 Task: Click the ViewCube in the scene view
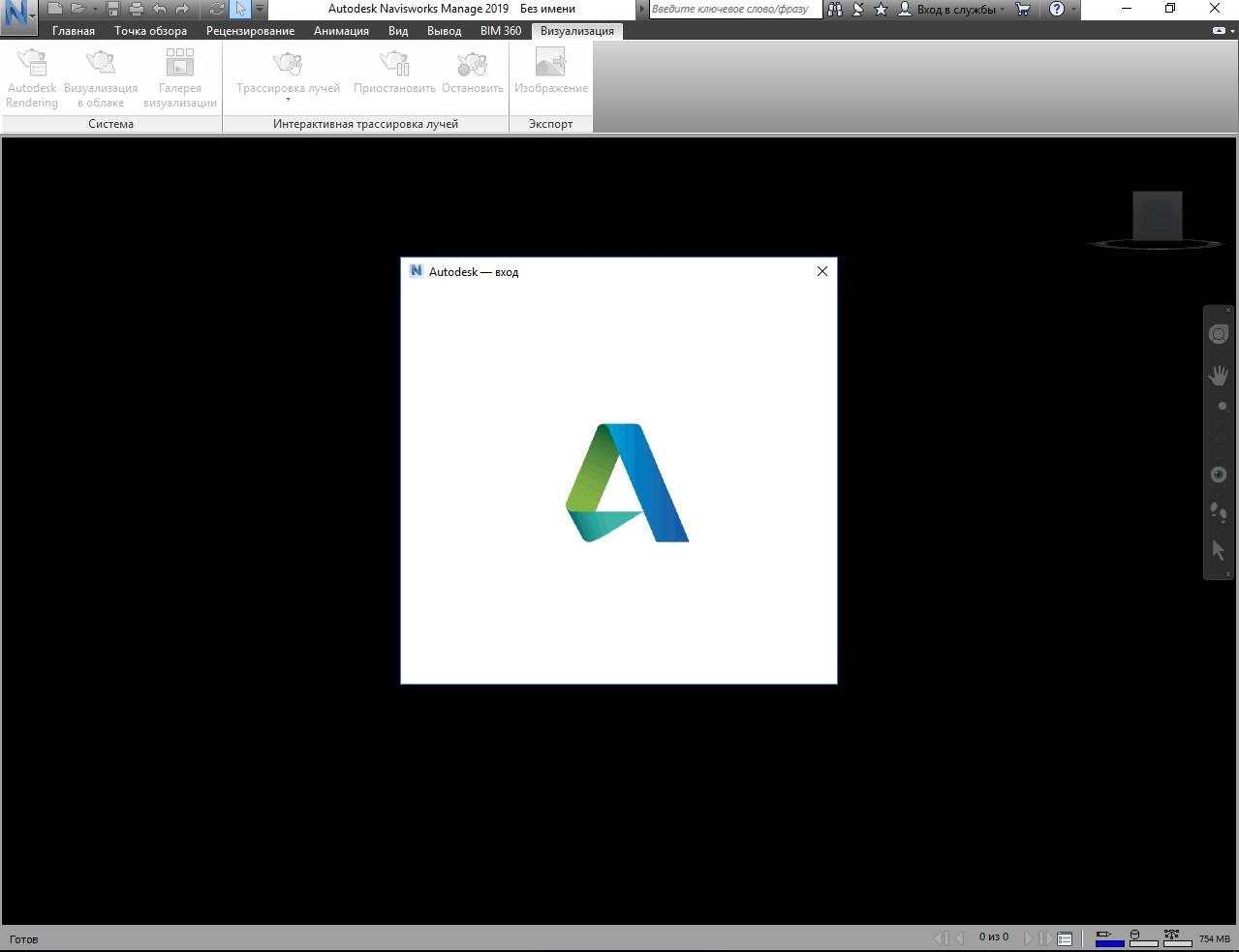(1158, 217)
